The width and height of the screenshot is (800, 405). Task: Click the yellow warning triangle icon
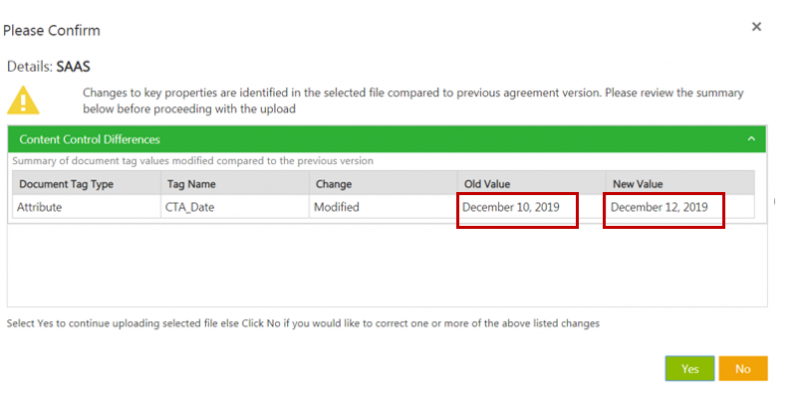(x=24, y=100)
